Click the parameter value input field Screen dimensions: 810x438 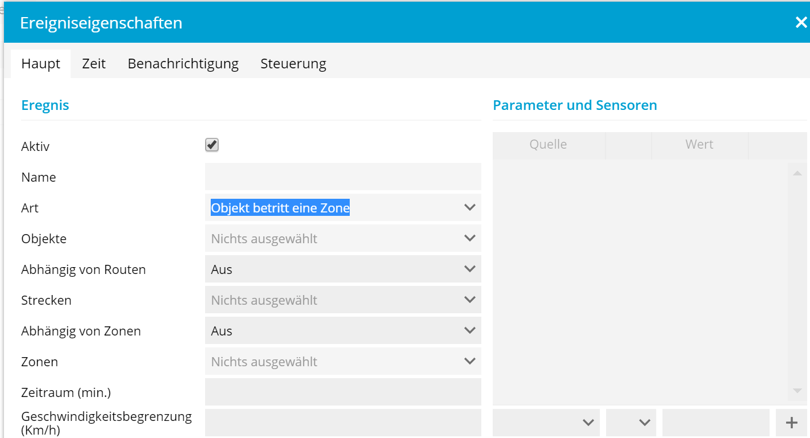(715, 423)
